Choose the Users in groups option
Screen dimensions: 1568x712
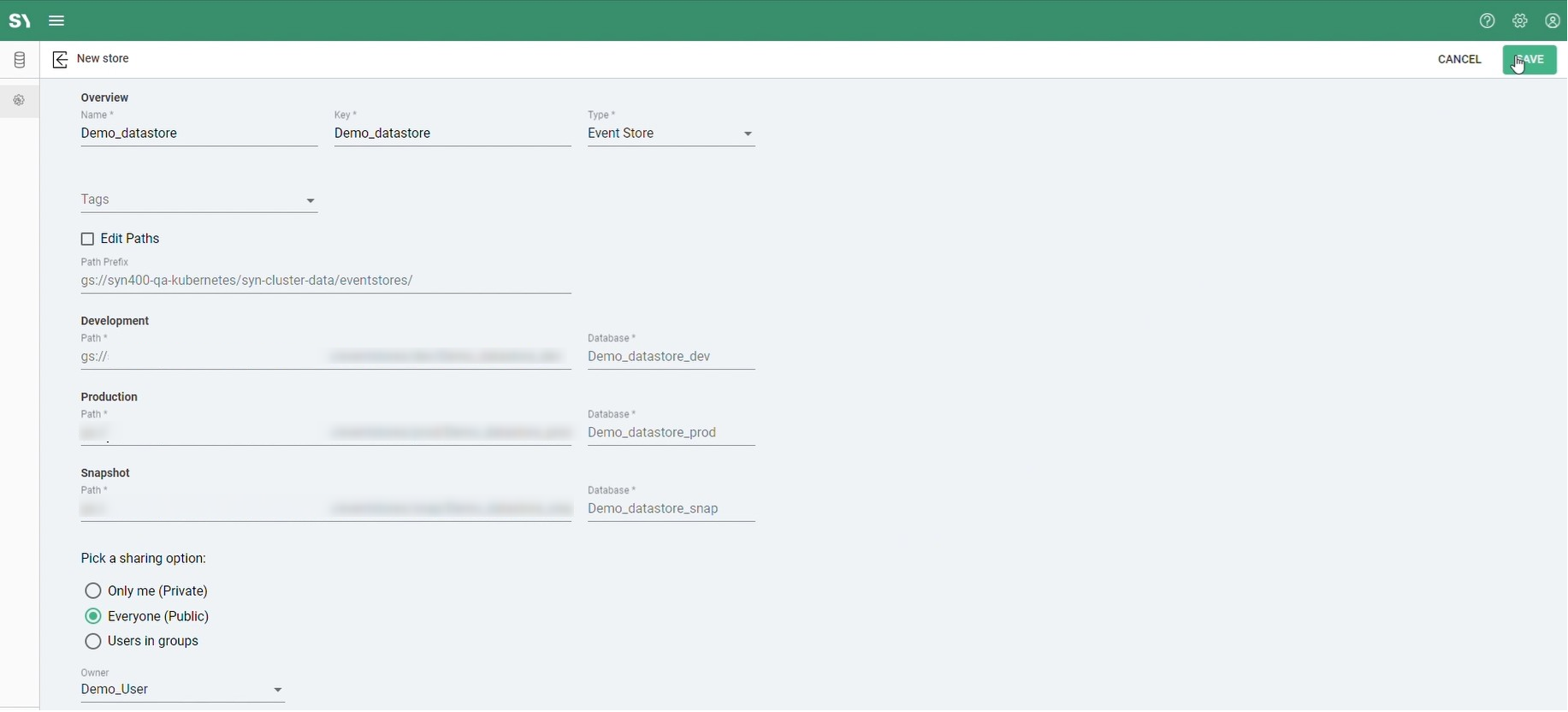[x=93, y=642]
